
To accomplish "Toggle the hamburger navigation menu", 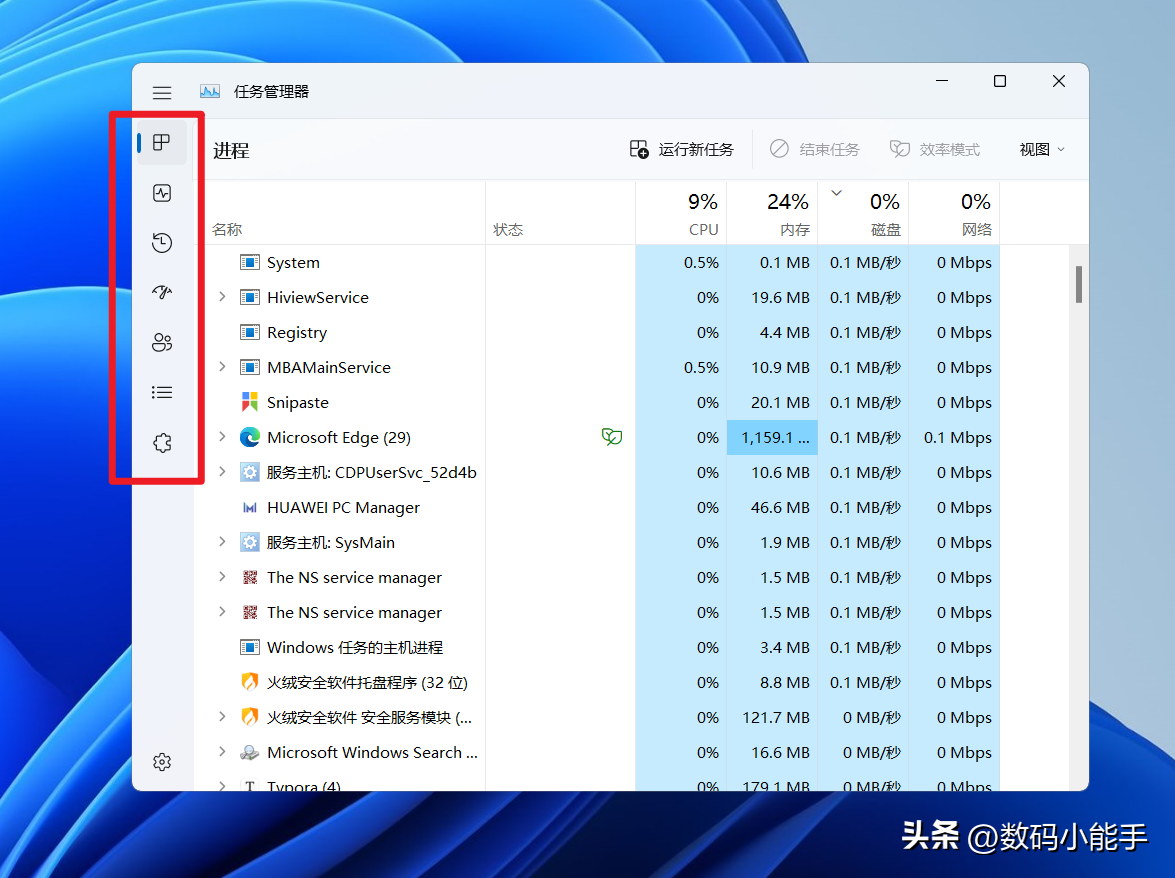I will point(162,92).
